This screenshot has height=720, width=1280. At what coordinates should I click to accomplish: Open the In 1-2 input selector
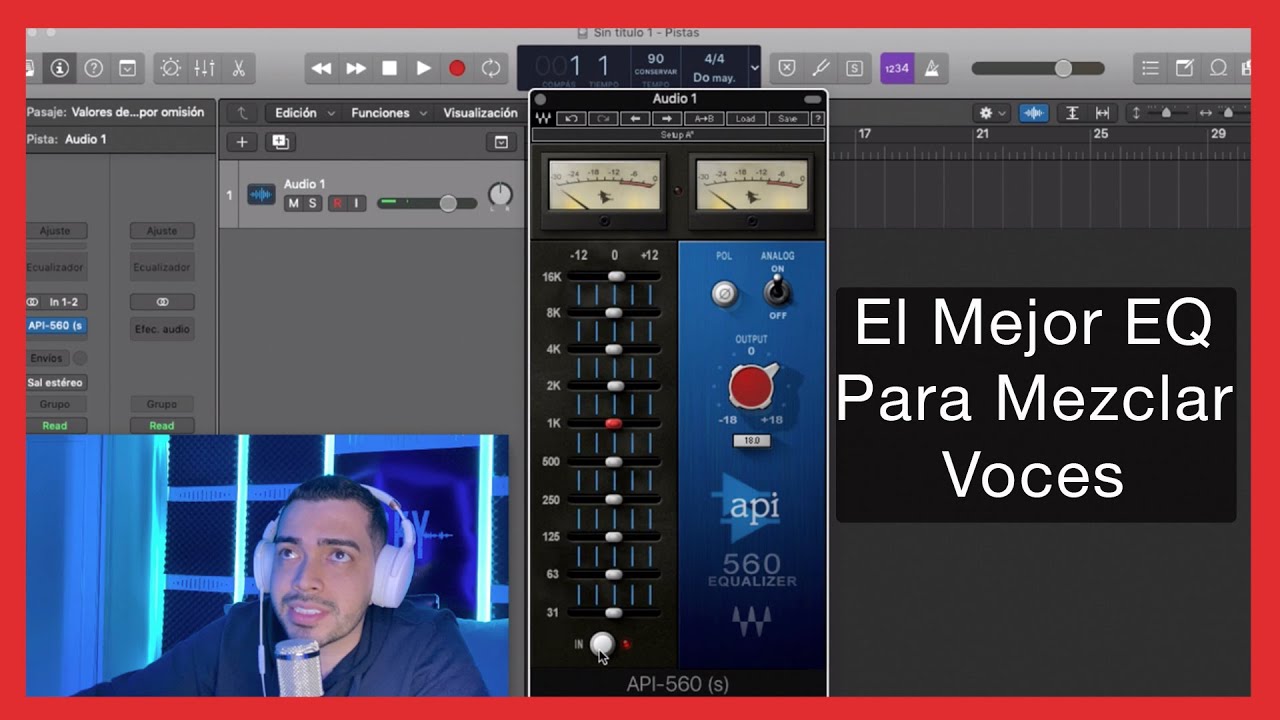[x=56, y=302]
